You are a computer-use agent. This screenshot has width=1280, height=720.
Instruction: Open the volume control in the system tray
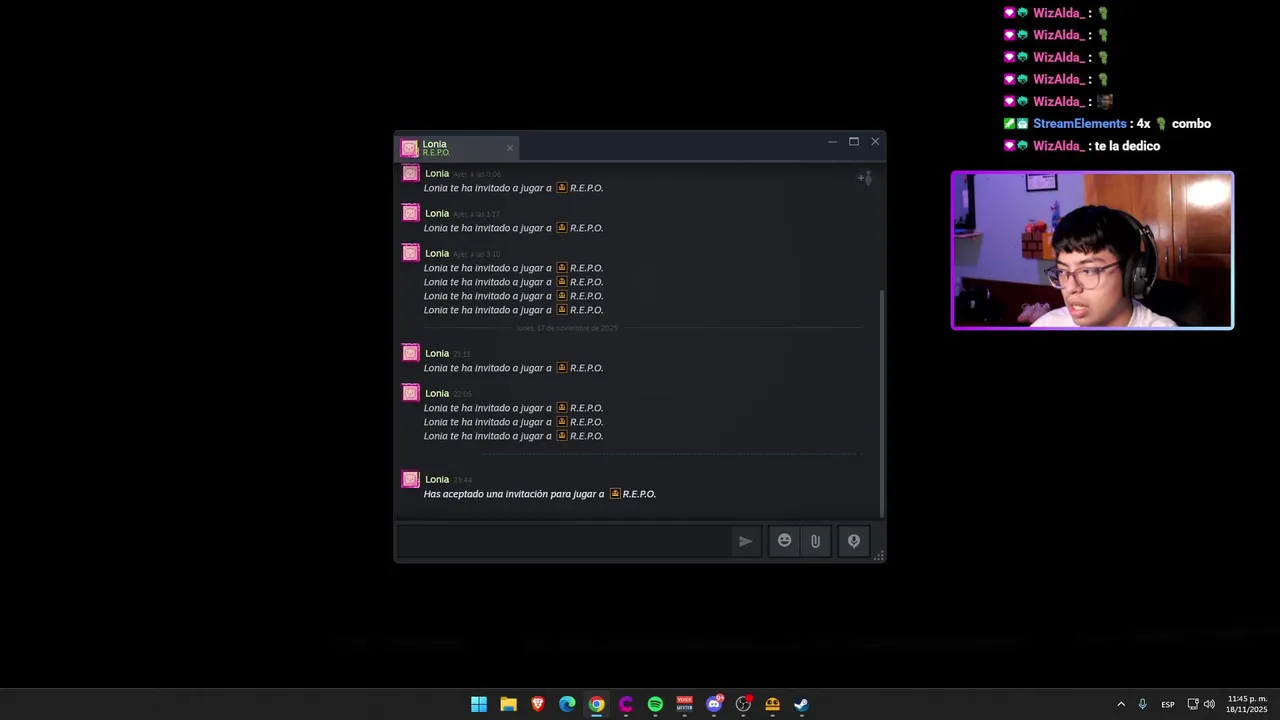pos(1209,704)
